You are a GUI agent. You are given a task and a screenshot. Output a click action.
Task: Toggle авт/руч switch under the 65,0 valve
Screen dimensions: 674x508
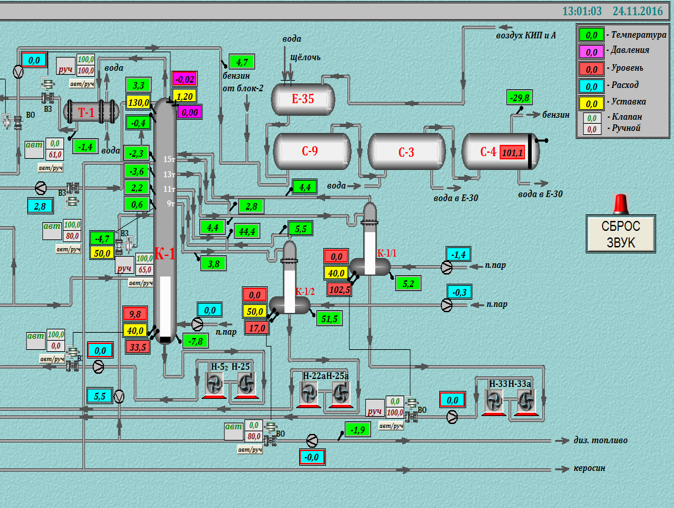coord(141,283)
